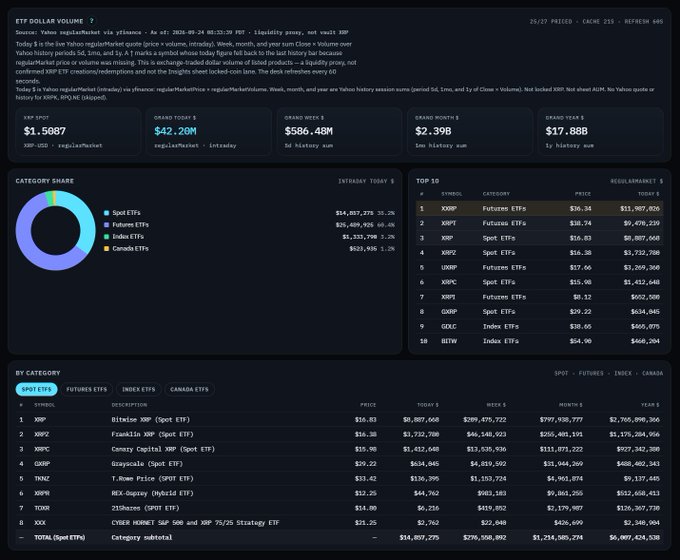
Task: Select the GDLC row in Top 10
Action: [539, 327]
